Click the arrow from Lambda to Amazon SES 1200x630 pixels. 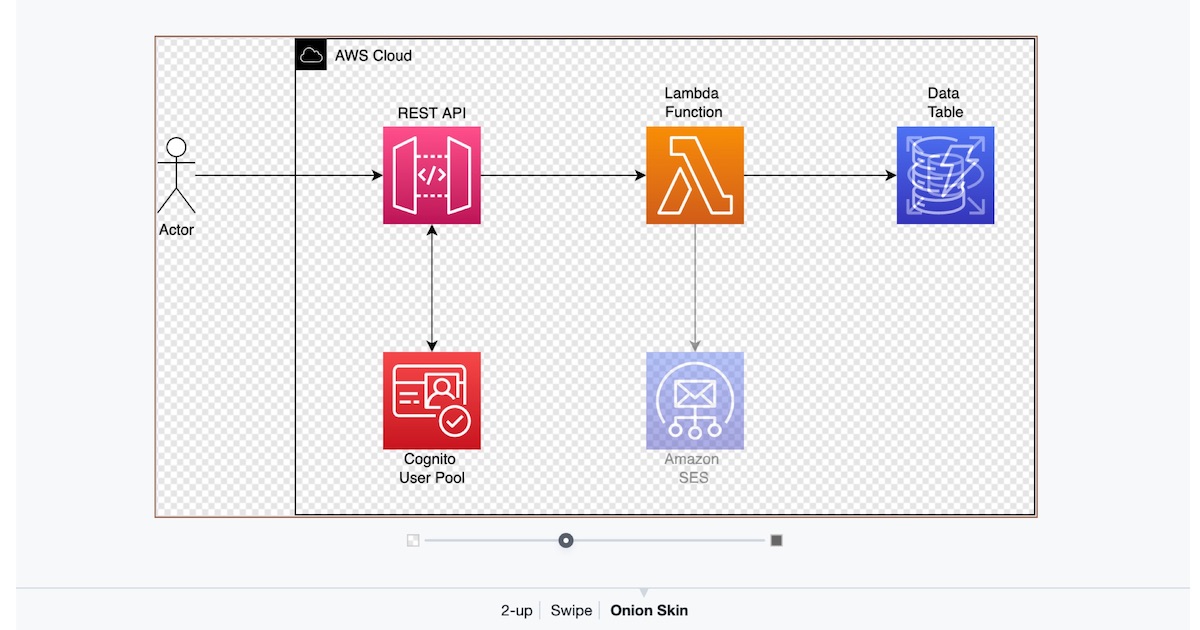[x=694, y=290]
